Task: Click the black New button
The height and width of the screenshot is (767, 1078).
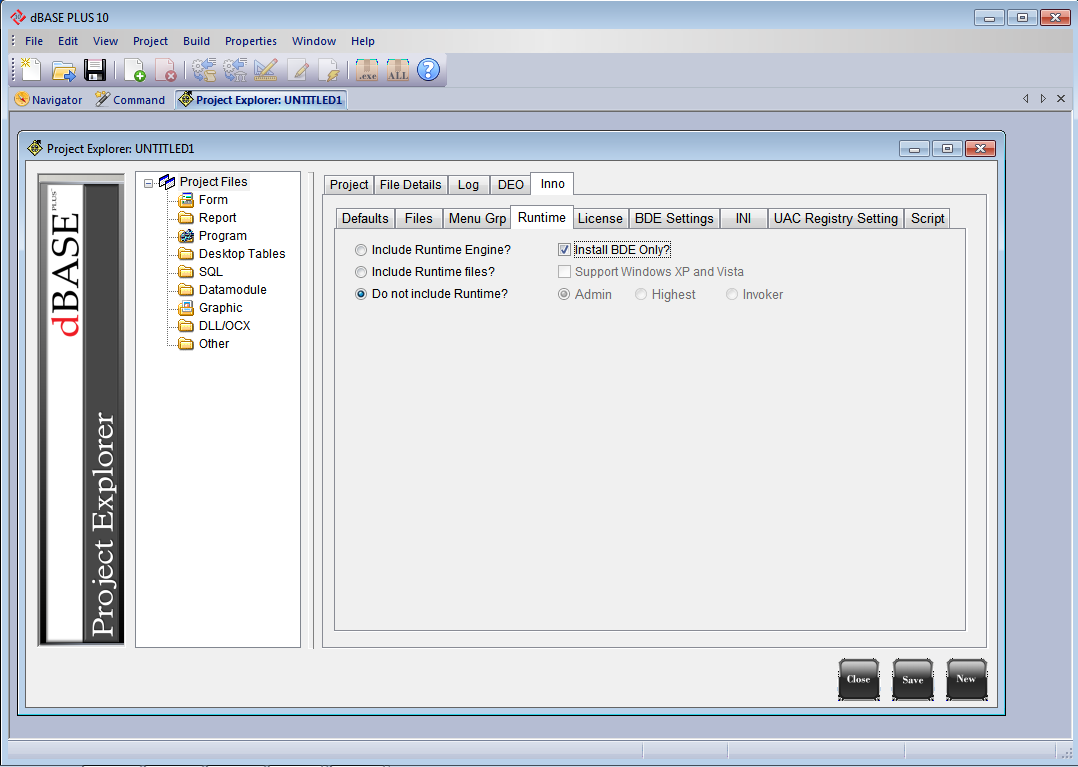Action: pyautogui.click(x=967, y=679)
